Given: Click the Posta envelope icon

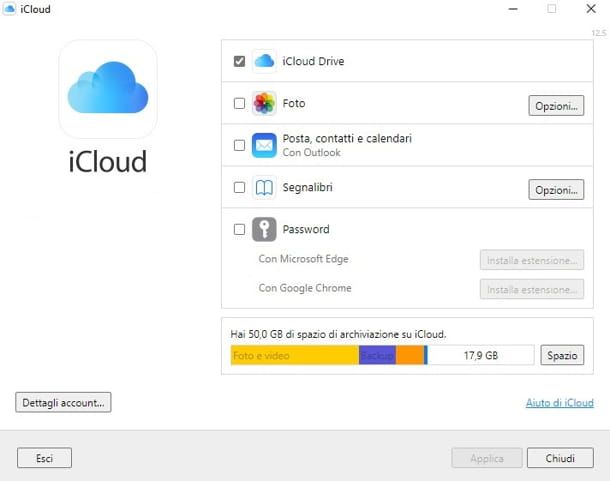Looking at the screenshot, I should click(x=264, y=145).
